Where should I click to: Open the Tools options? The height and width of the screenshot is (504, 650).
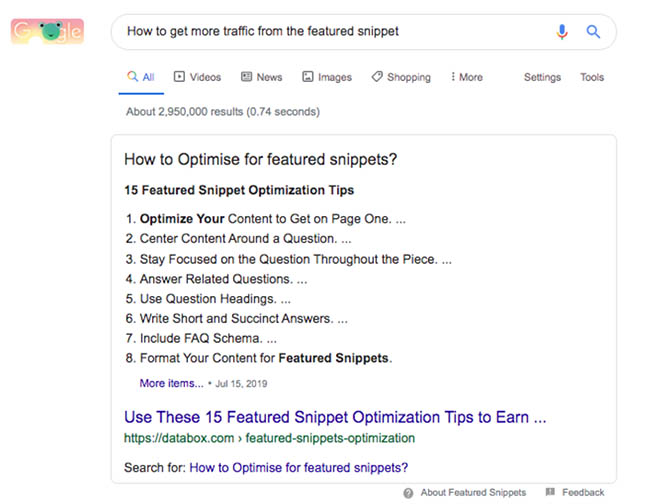pos(592,77)
